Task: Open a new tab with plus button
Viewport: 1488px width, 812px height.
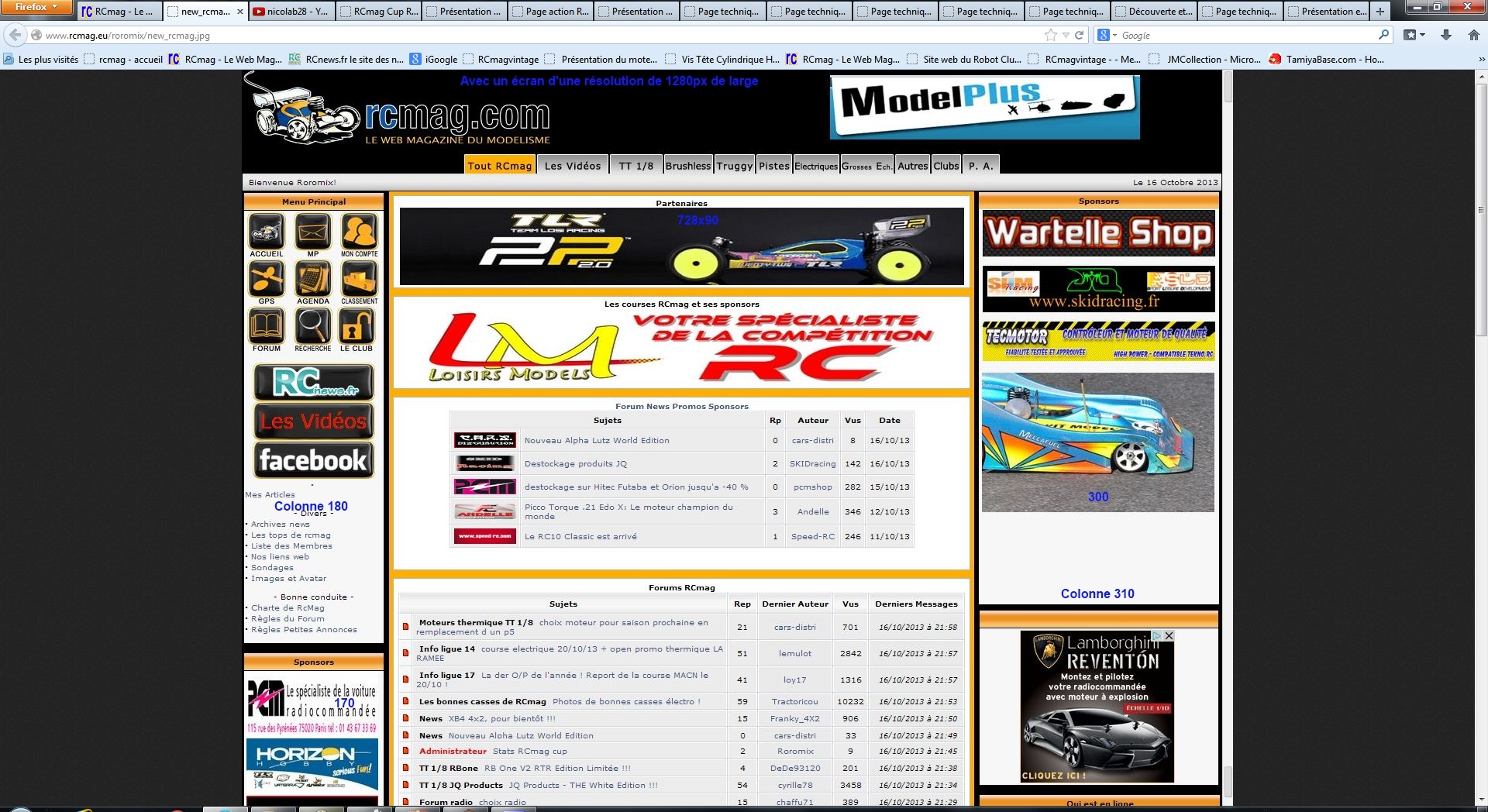Action: (1380, 12)
